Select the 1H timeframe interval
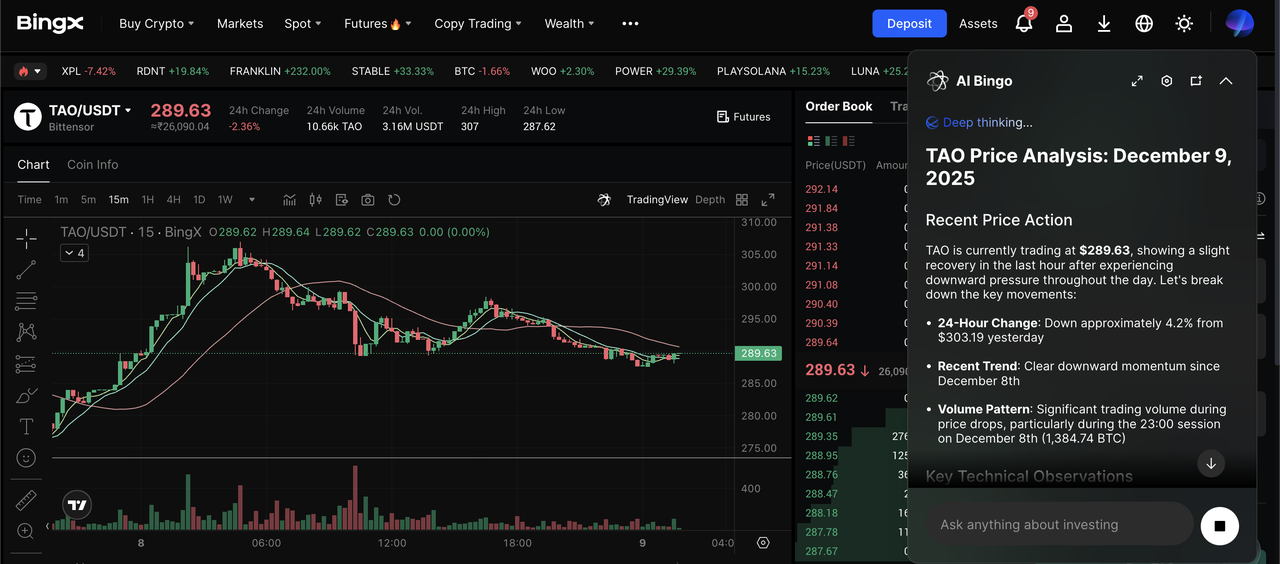Viewport: 1280px width, 564px height. coord(148,200)
